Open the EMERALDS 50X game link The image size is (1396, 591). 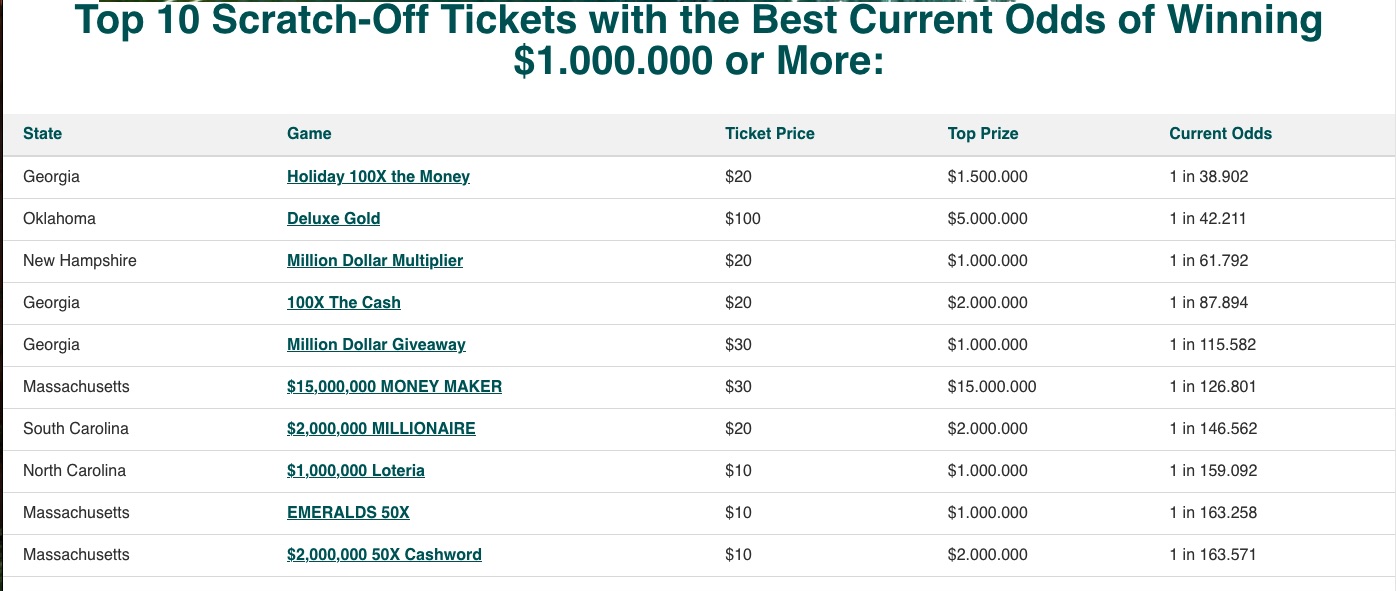click(x=348, y=513)
